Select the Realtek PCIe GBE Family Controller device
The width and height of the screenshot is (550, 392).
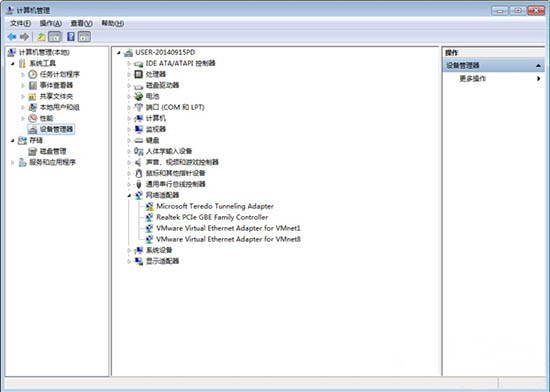(212, 217)
